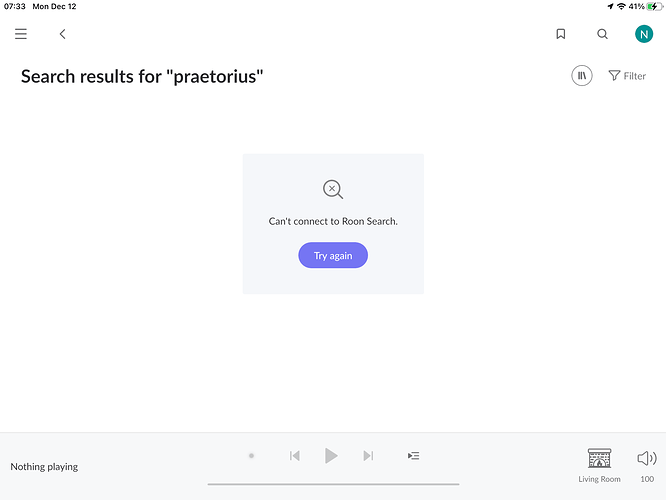Click the Nothing playing label
Screen dimensions: 666x500
pos(44,466)
